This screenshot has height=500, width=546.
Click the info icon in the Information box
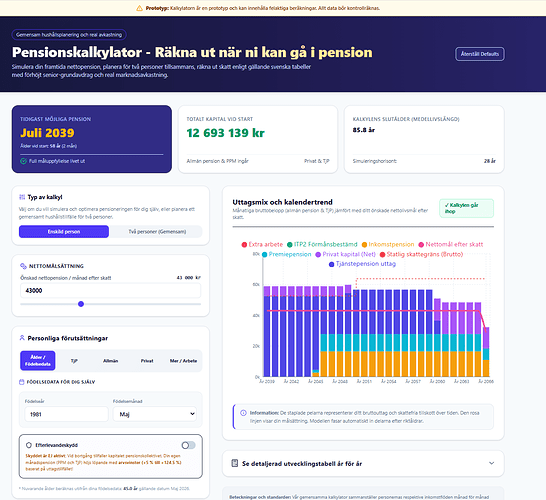243,413
